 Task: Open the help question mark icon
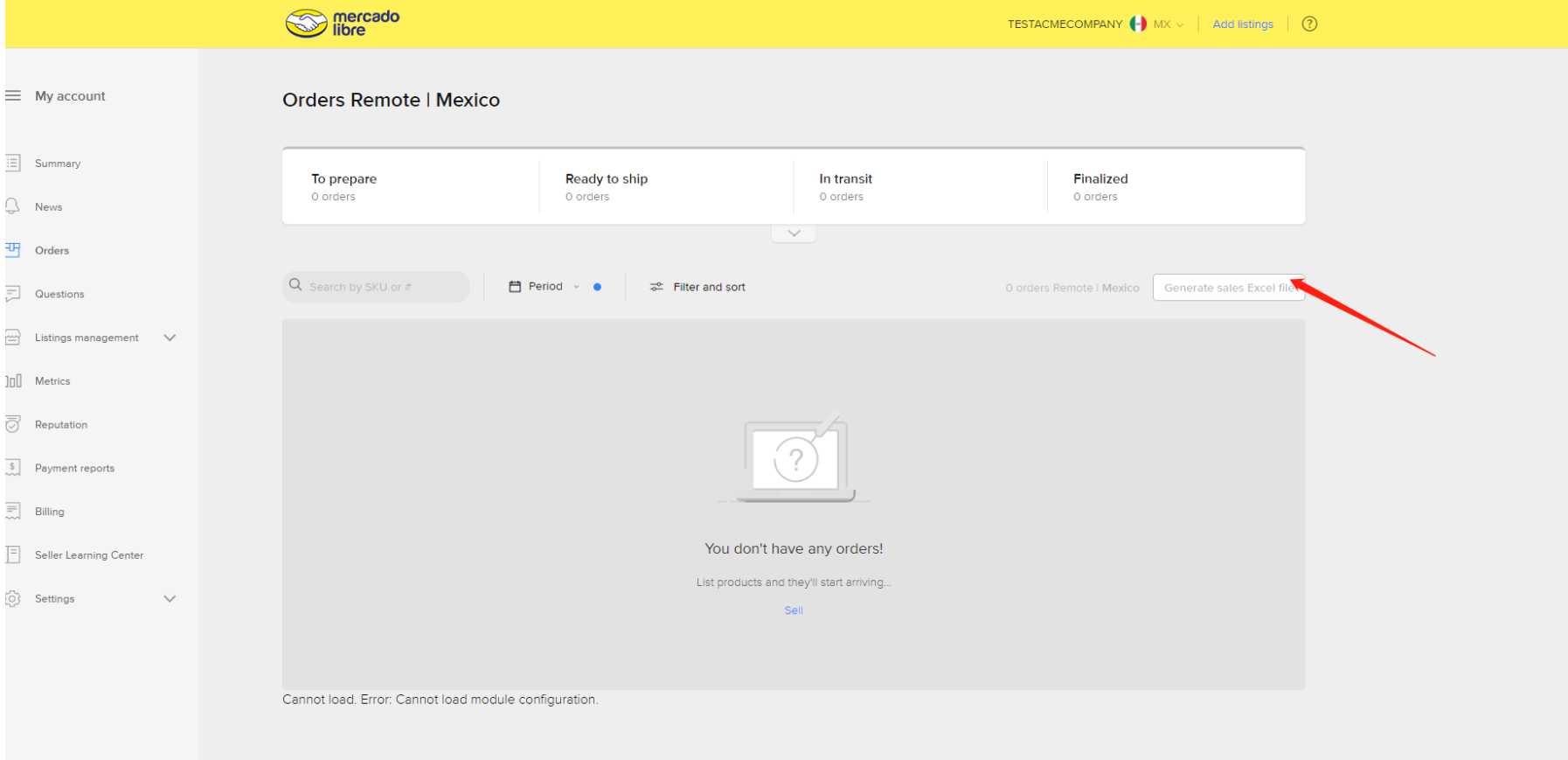pyautogui.click(x=1308, y=24)
